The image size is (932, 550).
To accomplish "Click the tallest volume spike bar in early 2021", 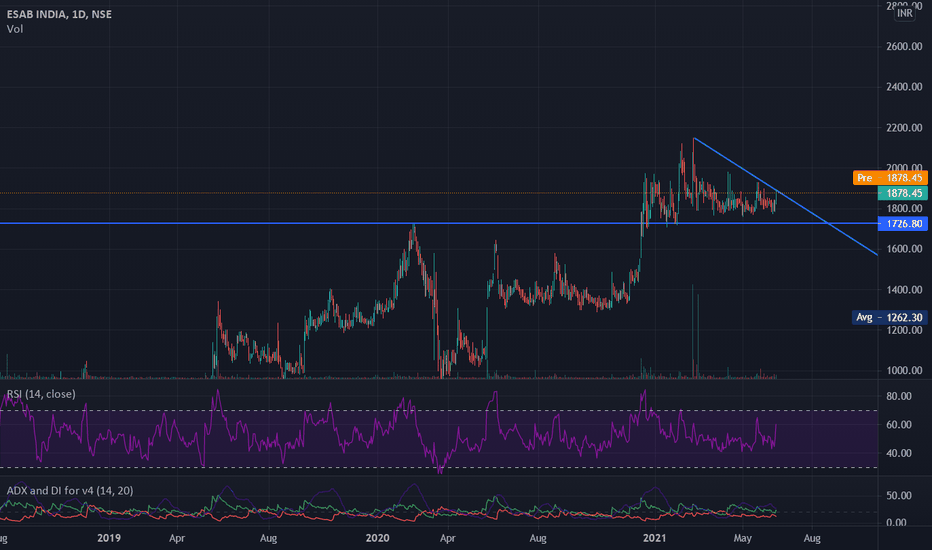I will coord(693,331).
